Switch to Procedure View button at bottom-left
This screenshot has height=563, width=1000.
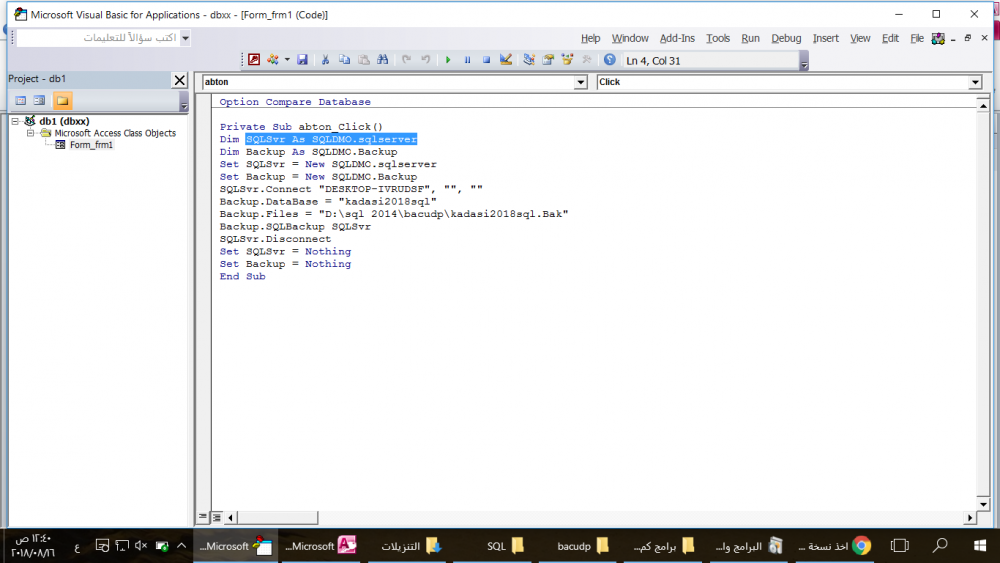pos(203,517)
